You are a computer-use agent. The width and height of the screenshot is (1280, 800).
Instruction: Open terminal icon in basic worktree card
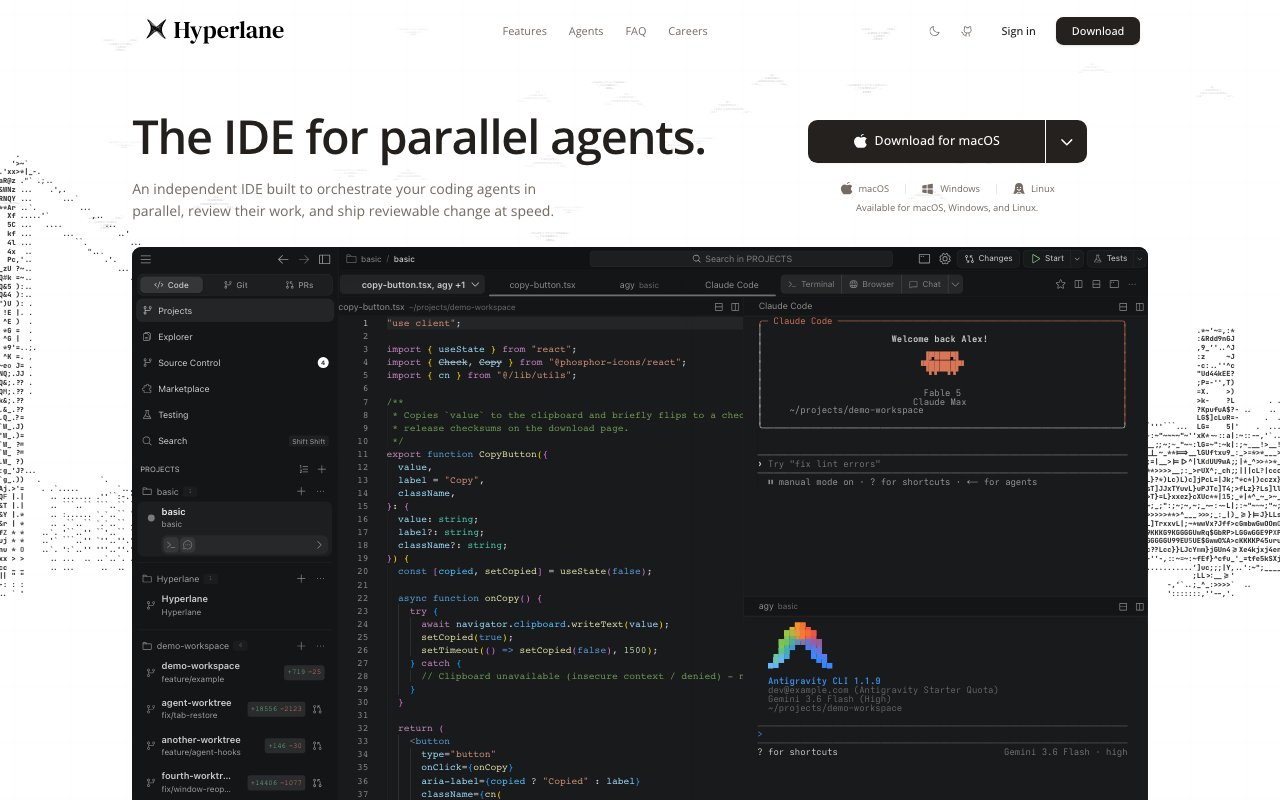pyautogui.click(x=171, y=545)
